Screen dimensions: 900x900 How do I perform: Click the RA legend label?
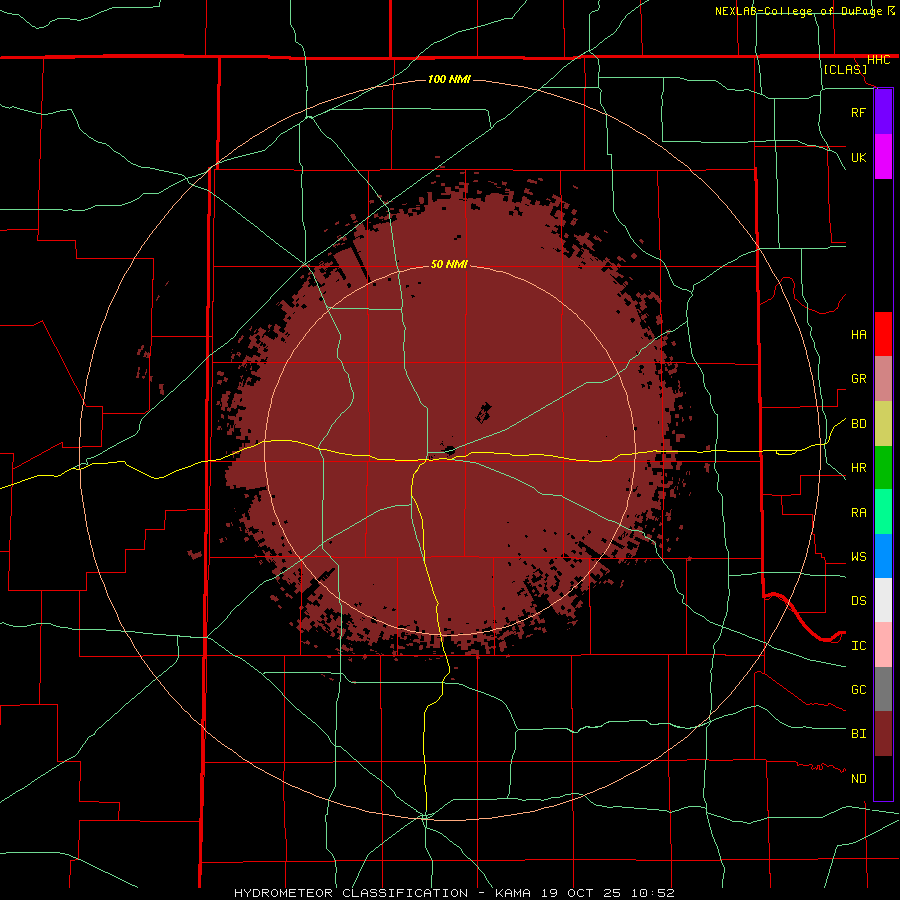(x=858, y=513)
